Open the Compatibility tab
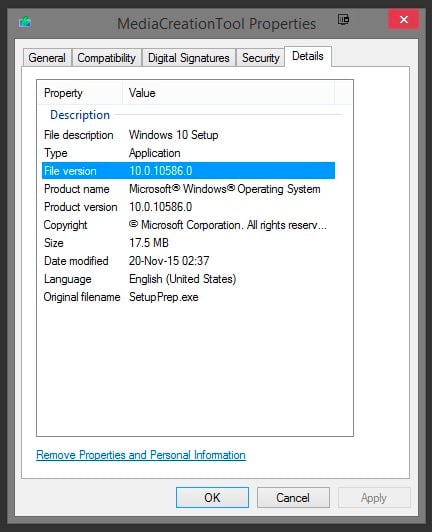The width and height of the screenshot is (432, 532). point(107,58)
